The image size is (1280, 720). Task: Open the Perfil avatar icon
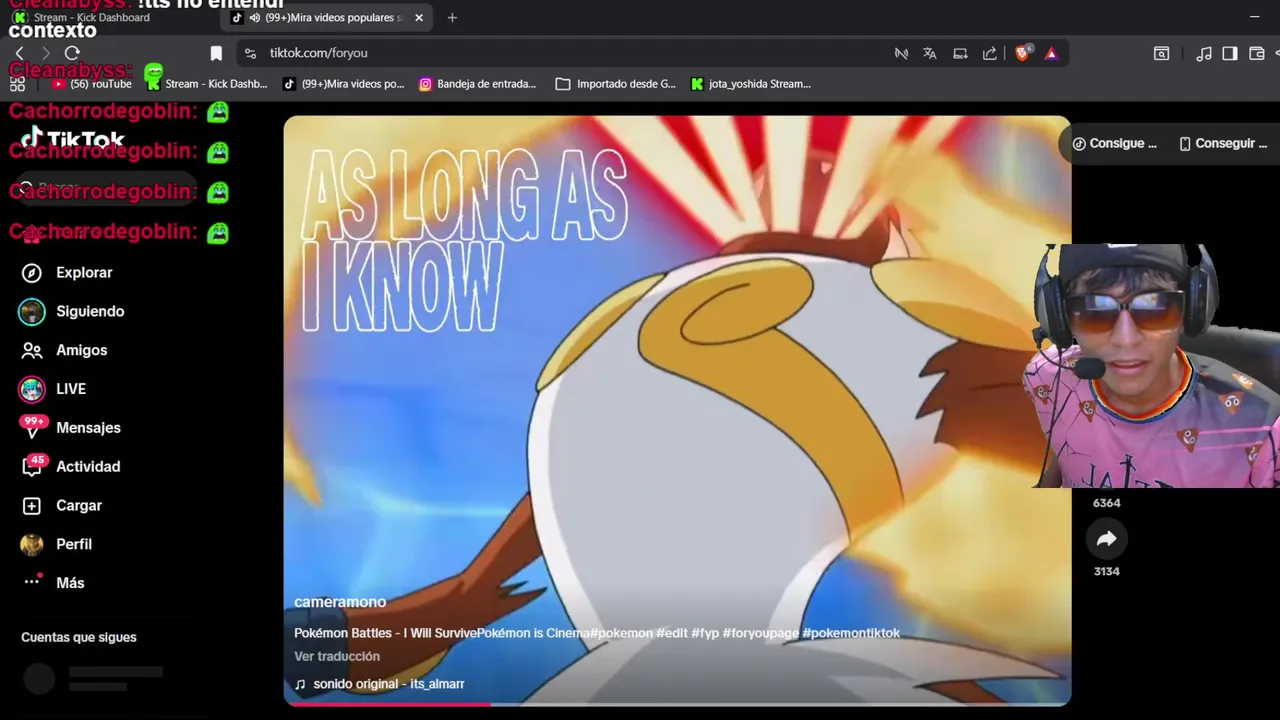tap(32, 545)
